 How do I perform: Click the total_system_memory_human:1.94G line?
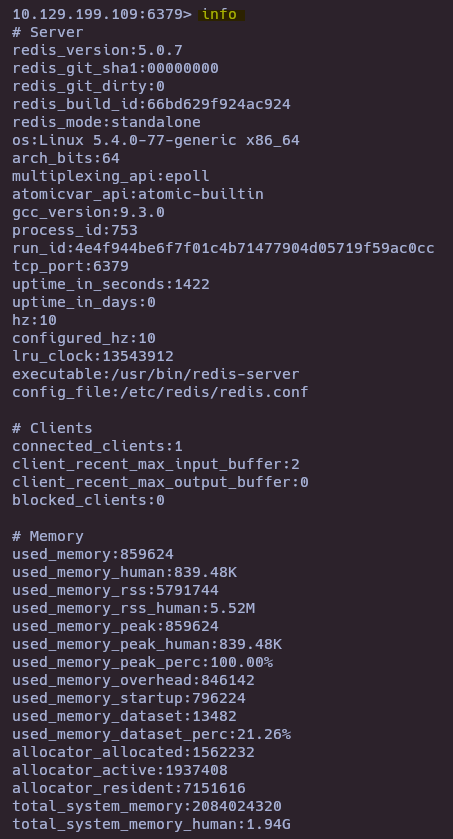pyautogui.click(x=151, y=824)
